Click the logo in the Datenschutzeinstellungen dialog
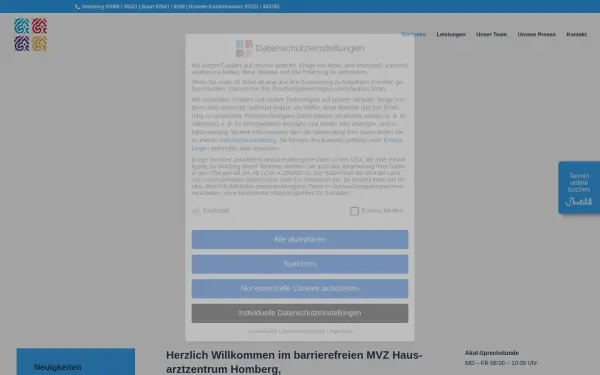The image size is (600, 375). [244, 48]
